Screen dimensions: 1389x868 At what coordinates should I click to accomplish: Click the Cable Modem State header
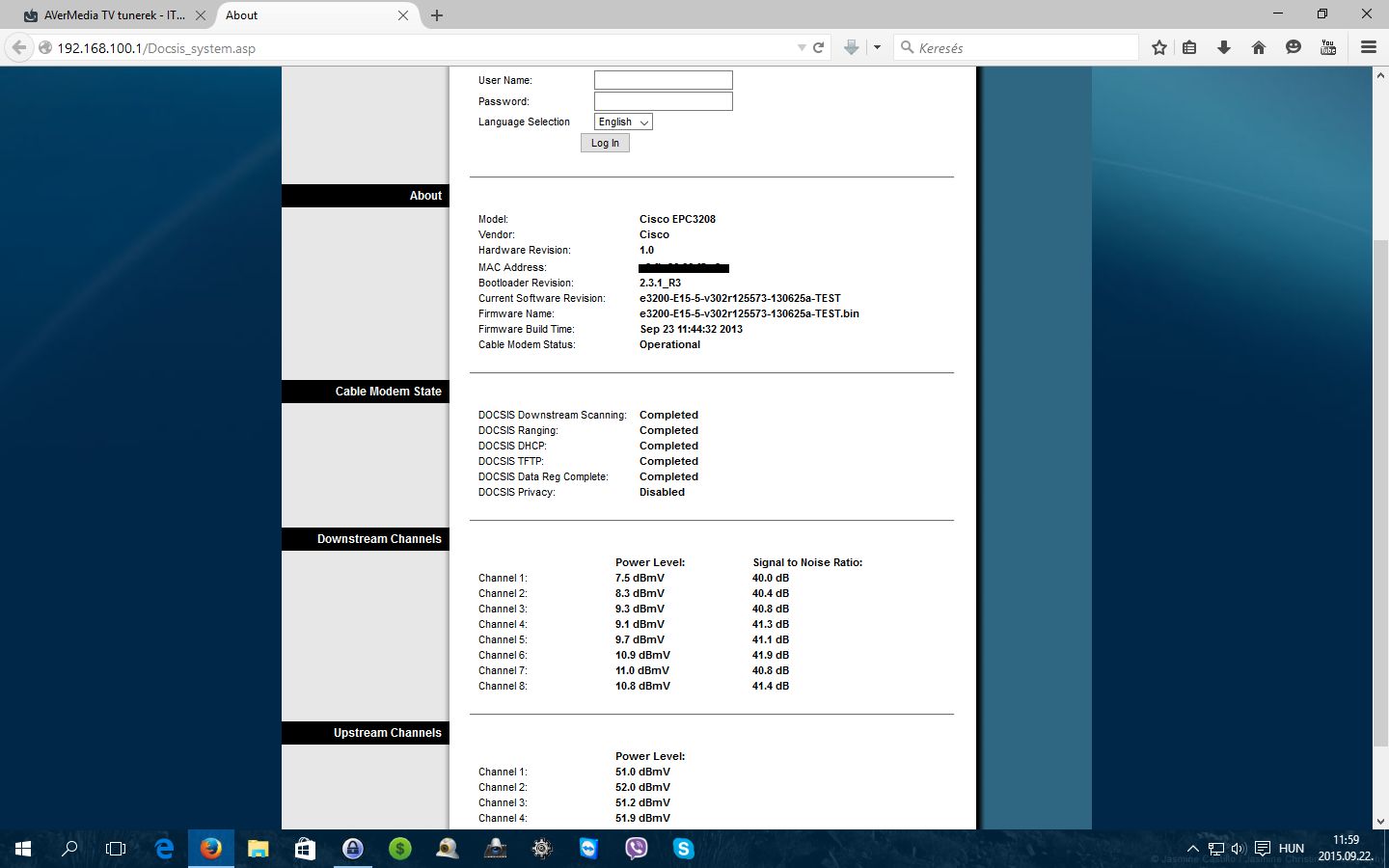[366, 392]
